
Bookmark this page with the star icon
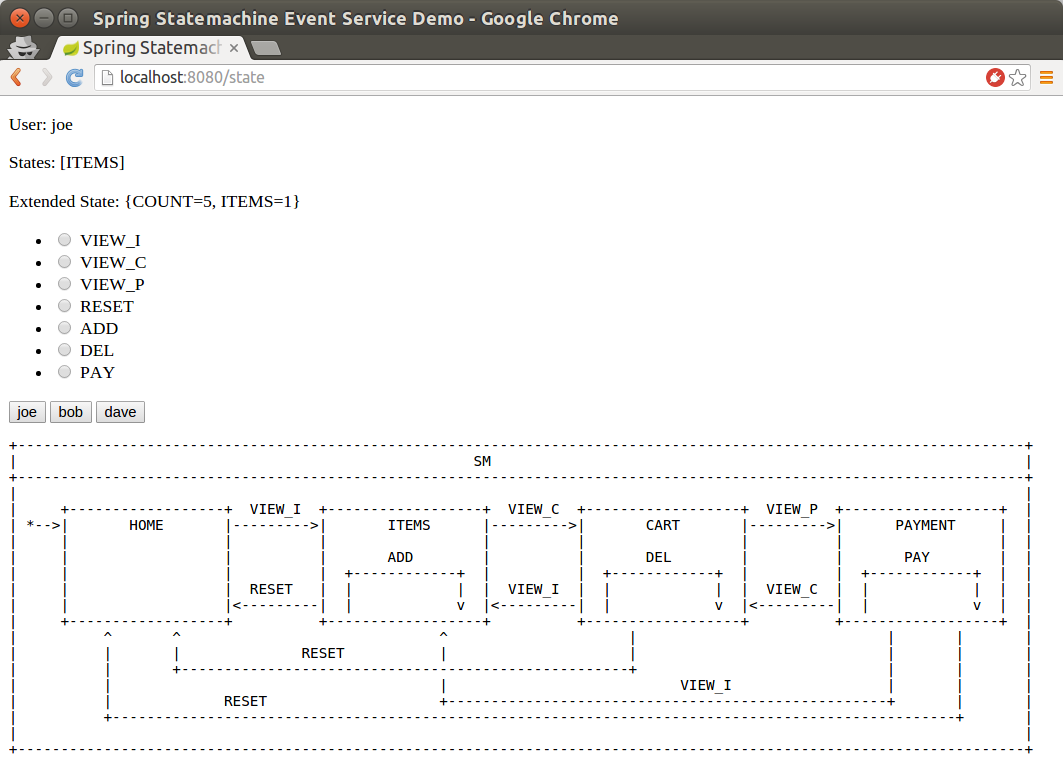(x=1018, y=77)
